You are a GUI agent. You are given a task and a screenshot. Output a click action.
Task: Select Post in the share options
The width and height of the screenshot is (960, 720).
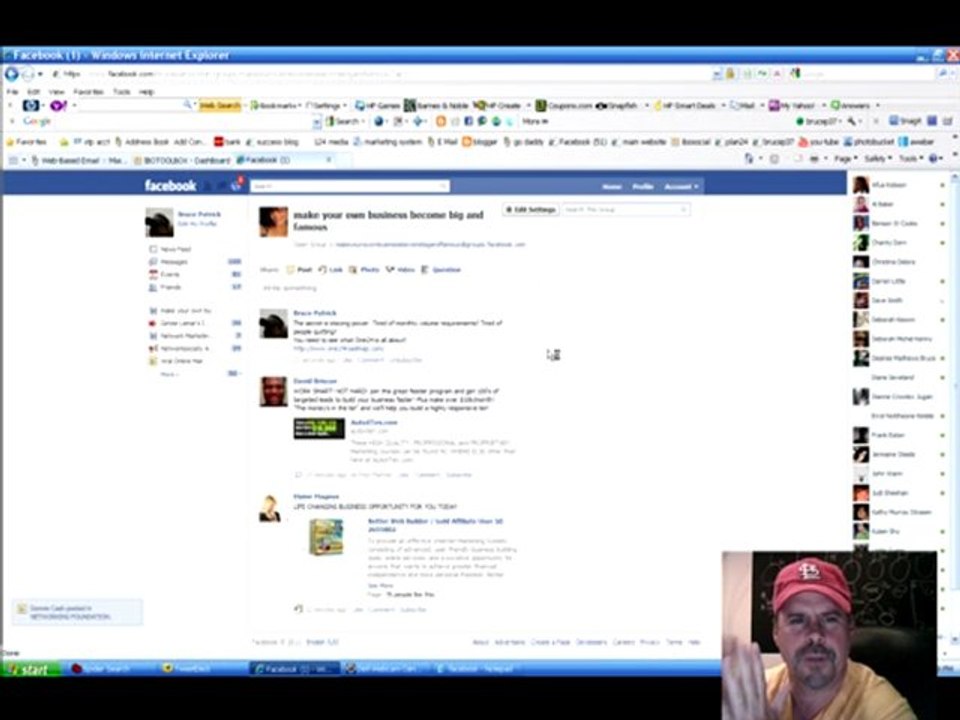point(299,269)
